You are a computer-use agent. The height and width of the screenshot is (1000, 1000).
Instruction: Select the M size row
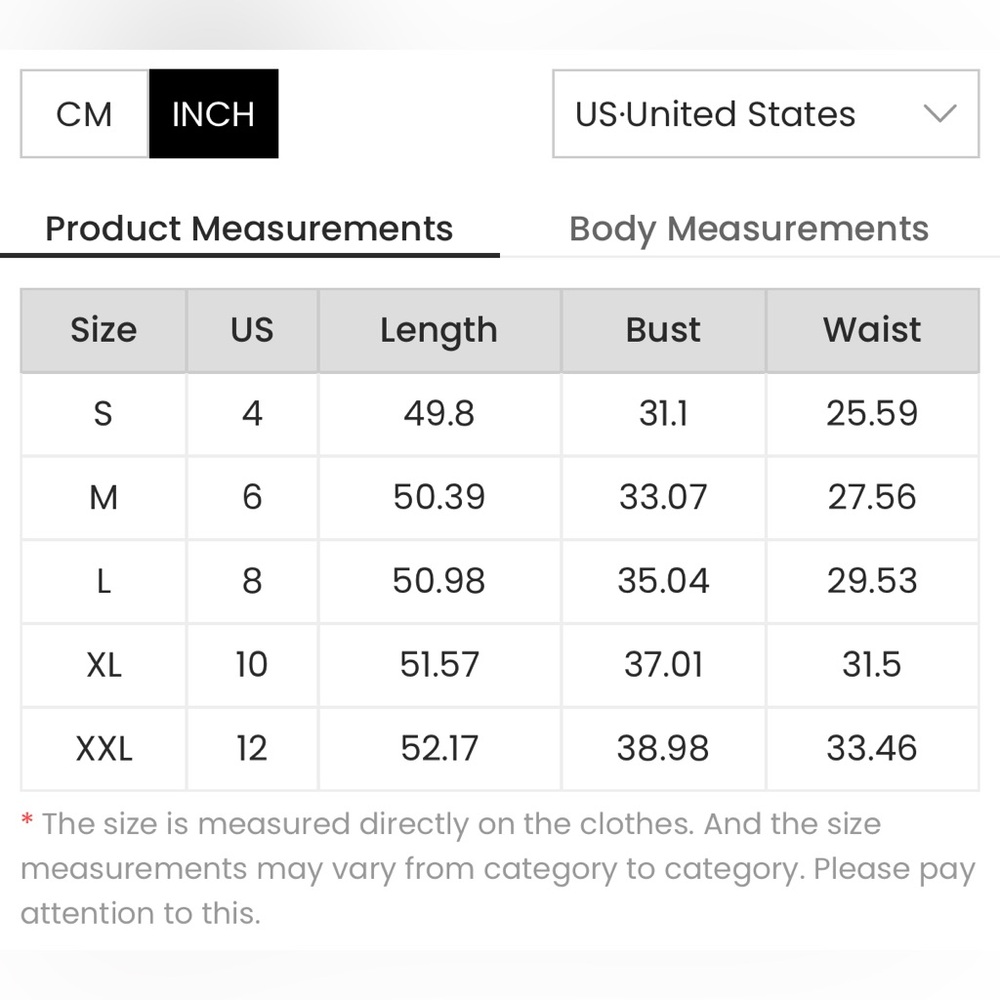[500, 497]
